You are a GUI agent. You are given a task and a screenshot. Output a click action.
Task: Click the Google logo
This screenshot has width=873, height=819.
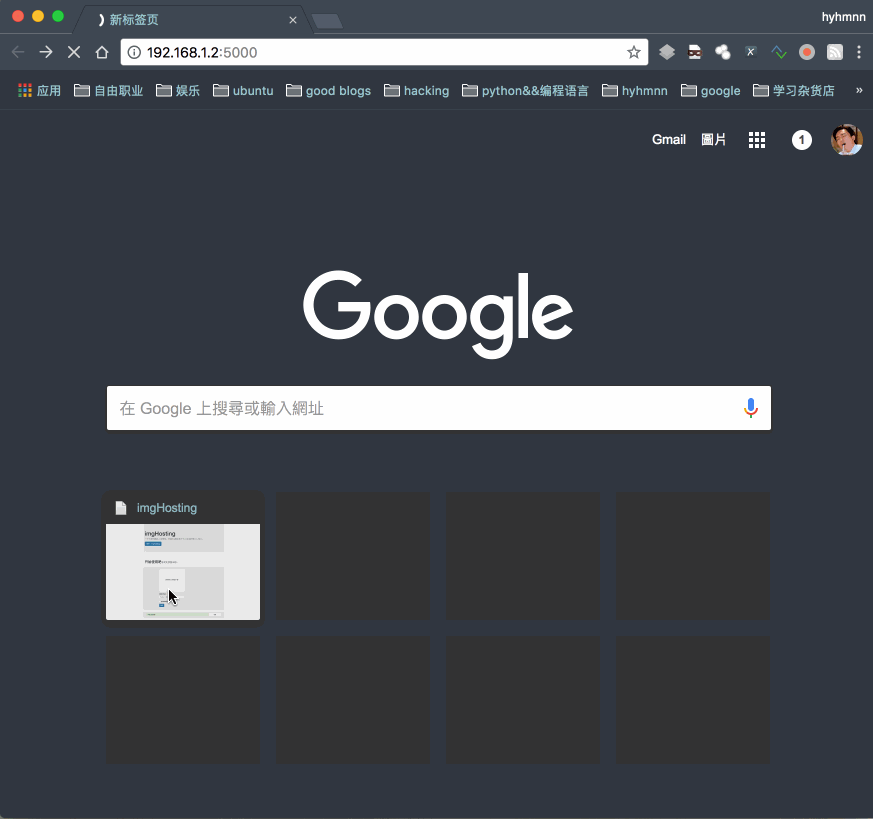pyautogui.click(x=438, y=315)
